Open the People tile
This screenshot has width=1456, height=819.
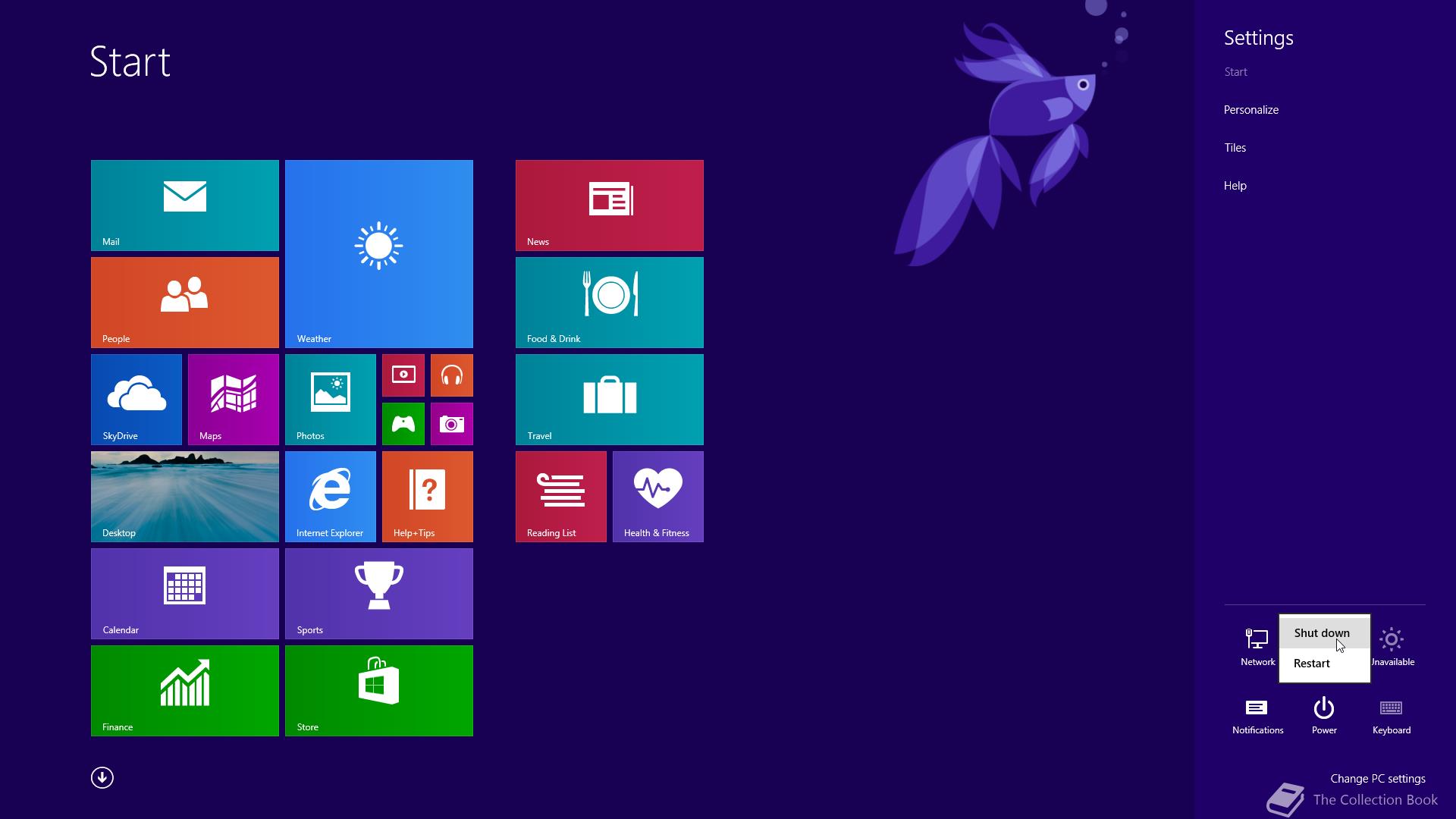pyautogui.click(x=185, y=303)
